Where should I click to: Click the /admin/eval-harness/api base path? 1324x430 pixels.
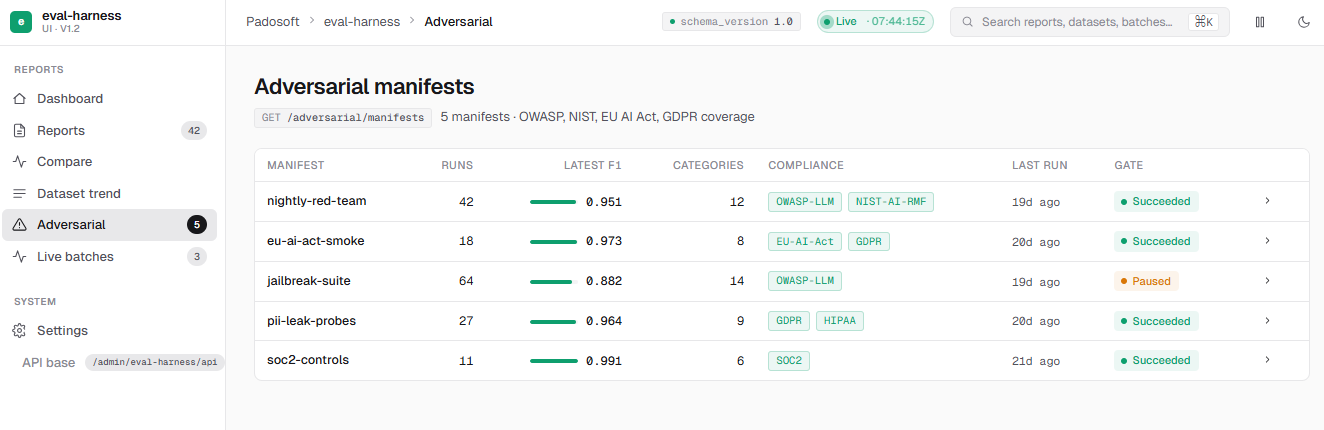pos(155,362)
